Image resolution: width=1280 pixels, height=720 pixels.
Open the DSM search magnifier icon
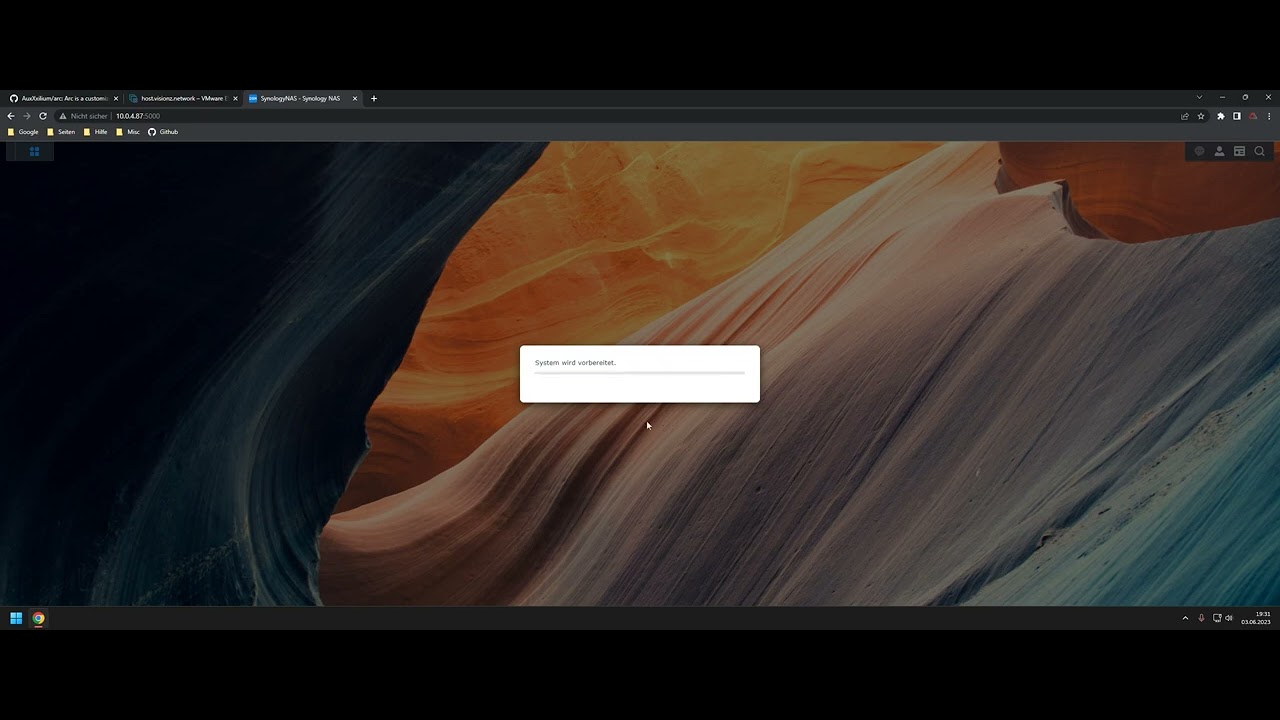1259,152
